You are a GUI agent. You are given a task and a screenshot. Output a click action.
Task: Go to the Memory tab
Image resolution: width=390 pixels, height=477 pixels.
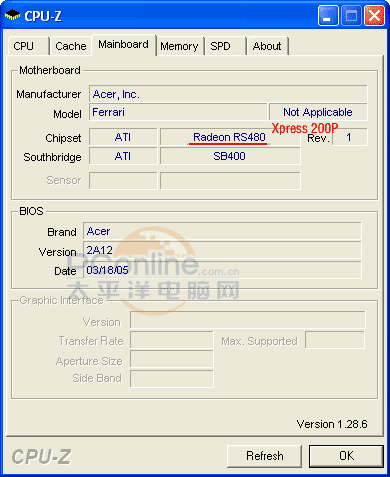[180, 46]
